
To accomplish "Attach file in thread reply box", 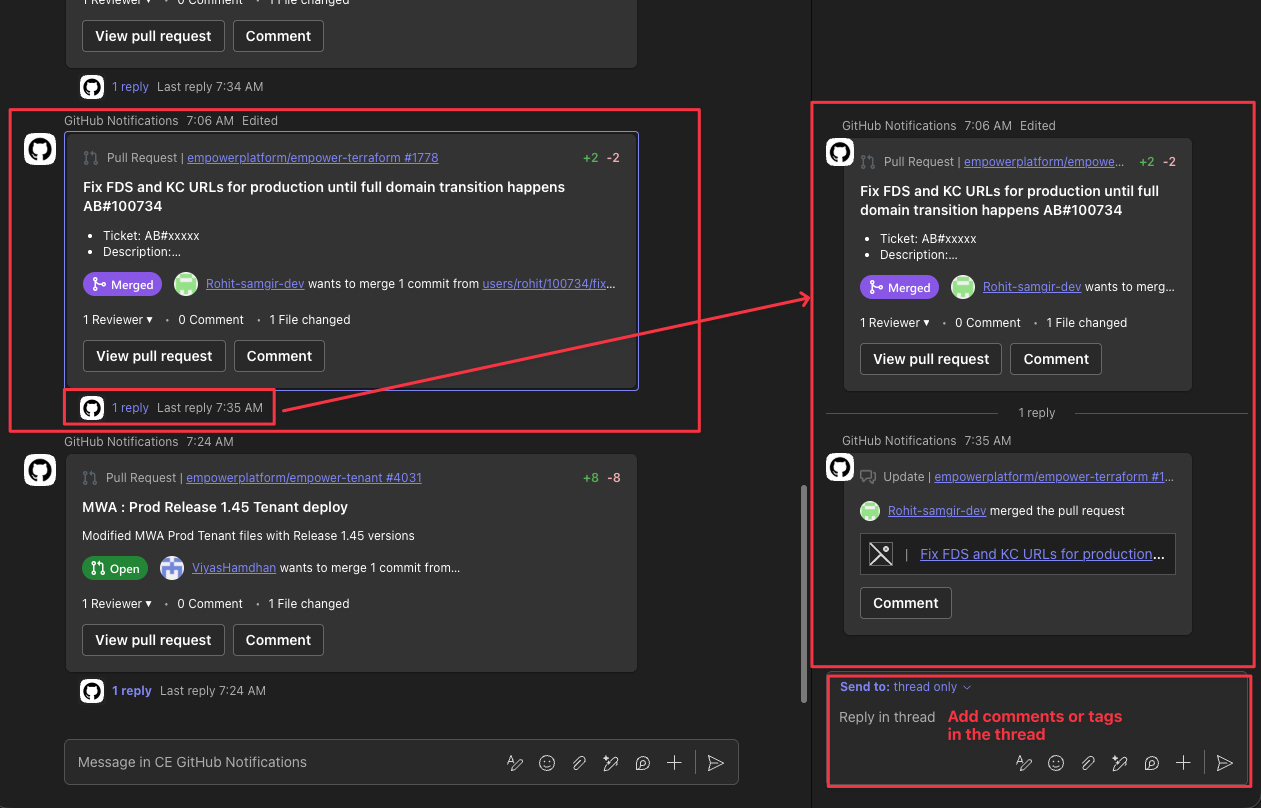I will [x=1088, y=763].
